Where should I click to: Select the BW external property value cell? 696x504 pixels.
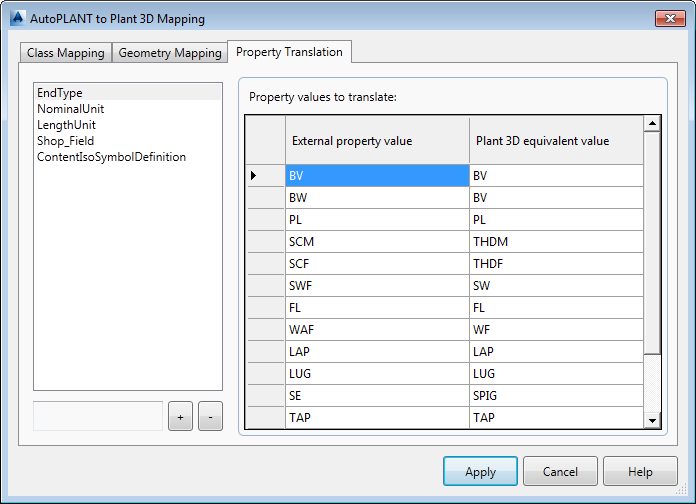(x=377, y=198)
